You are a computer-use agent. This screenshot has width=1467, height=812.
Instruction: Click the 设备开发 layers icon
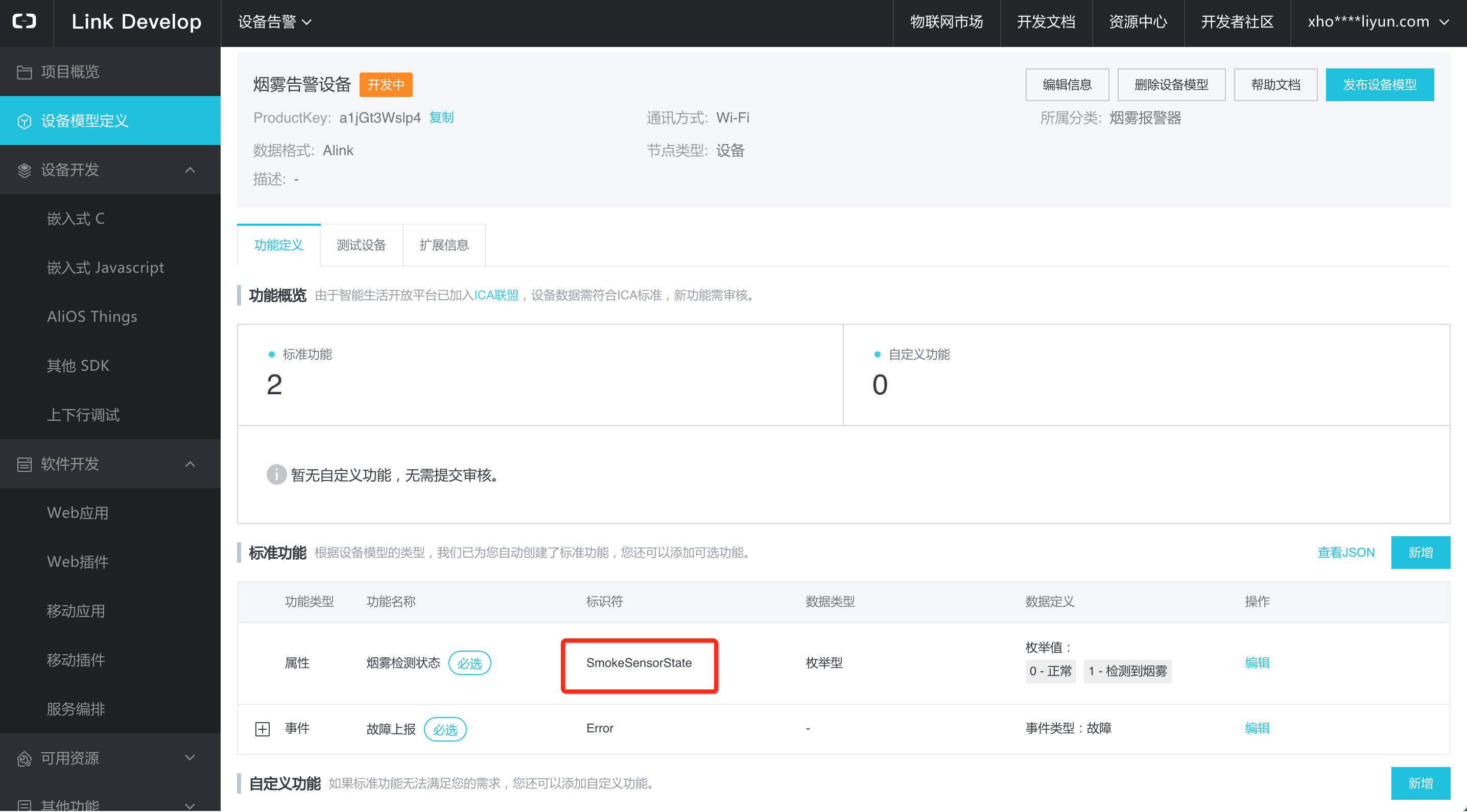tap(25, 170)
